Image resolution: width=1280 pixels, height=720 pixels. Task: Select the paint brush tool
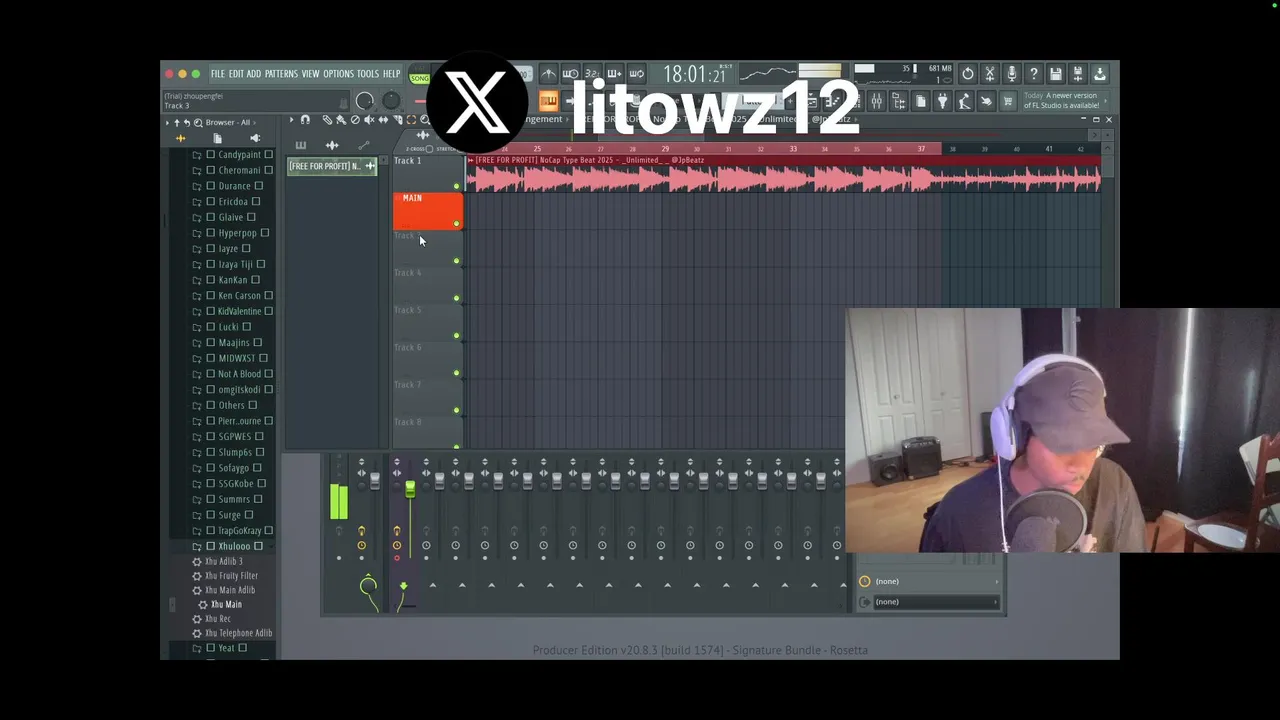[x=341, y=120]
